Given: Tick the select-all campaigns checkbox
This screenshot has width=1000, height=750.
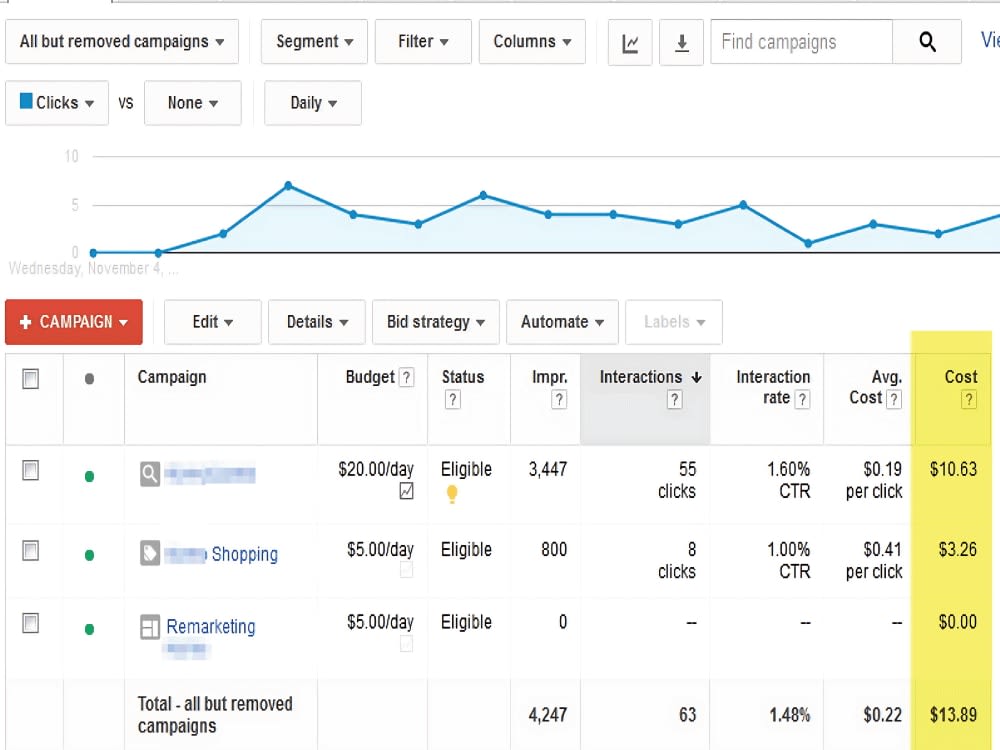Looking at the screenshot, I should click(x=31, y=379).
